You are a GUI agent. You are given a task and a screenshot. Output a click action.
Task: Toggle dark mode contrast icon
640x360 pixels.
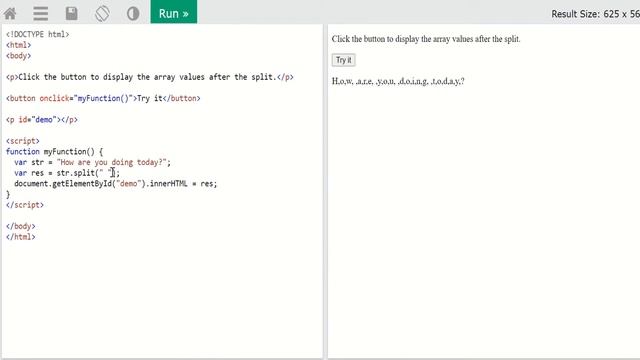133,13
